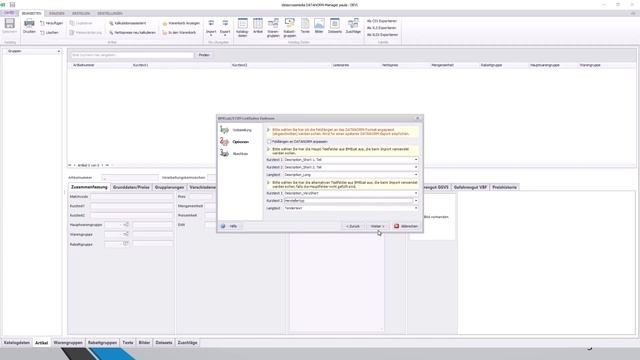Viewport: 640px width, 360px height.
Task: Click the Weiter button in the dialog
Action: pos(377,226)
